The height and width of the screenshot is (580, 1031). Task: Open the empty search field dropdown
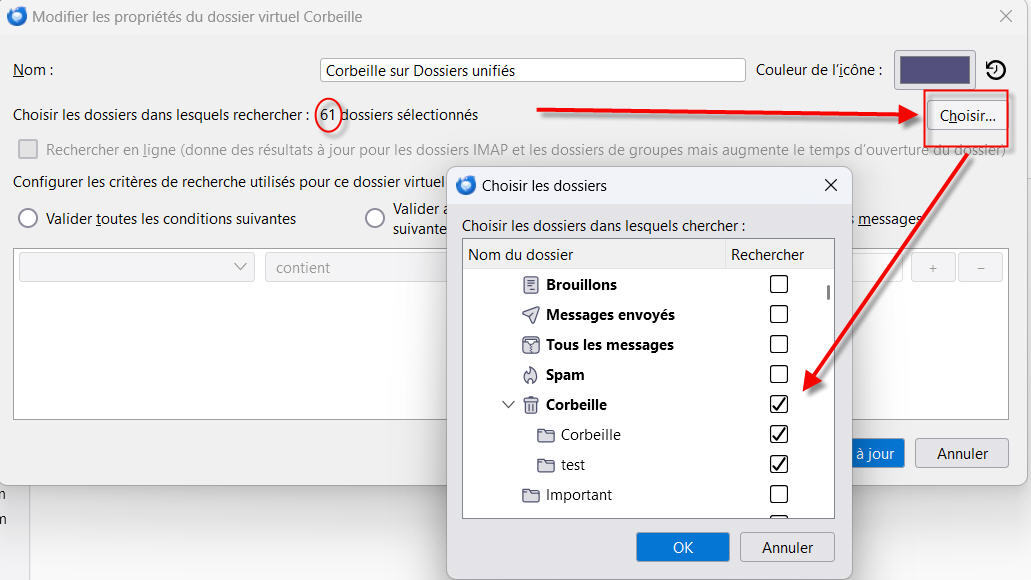pyautogui.click(x=136, y=267)
